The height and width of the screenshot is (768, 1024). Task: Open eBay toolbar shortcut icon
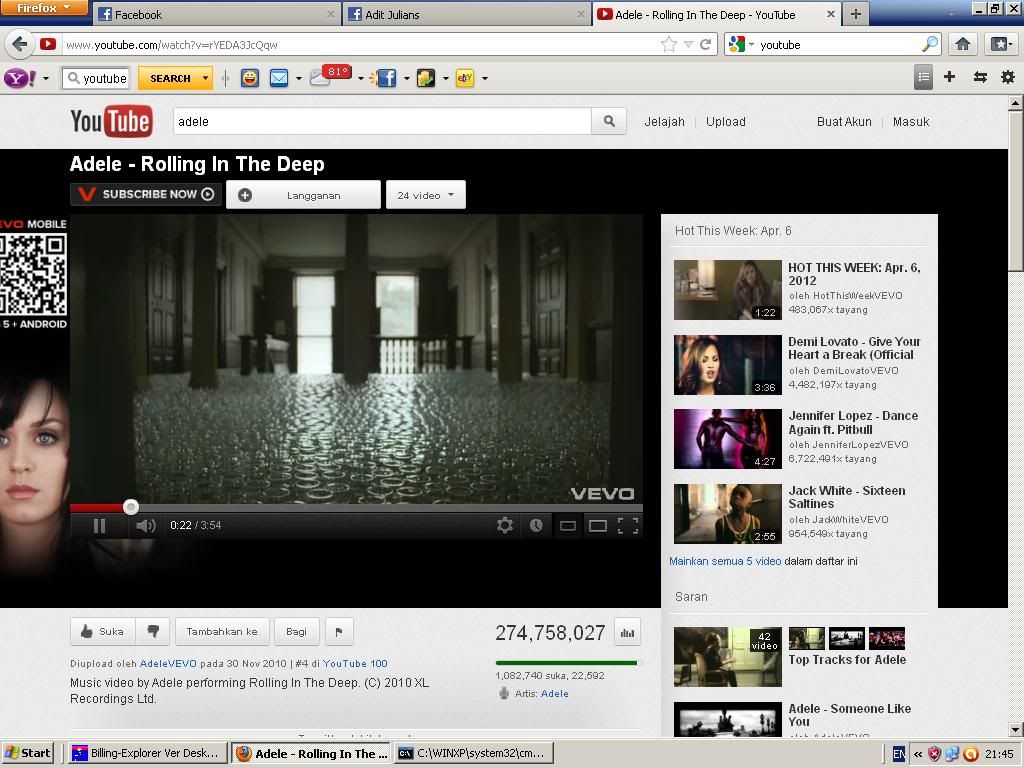(x=465, y=78)
